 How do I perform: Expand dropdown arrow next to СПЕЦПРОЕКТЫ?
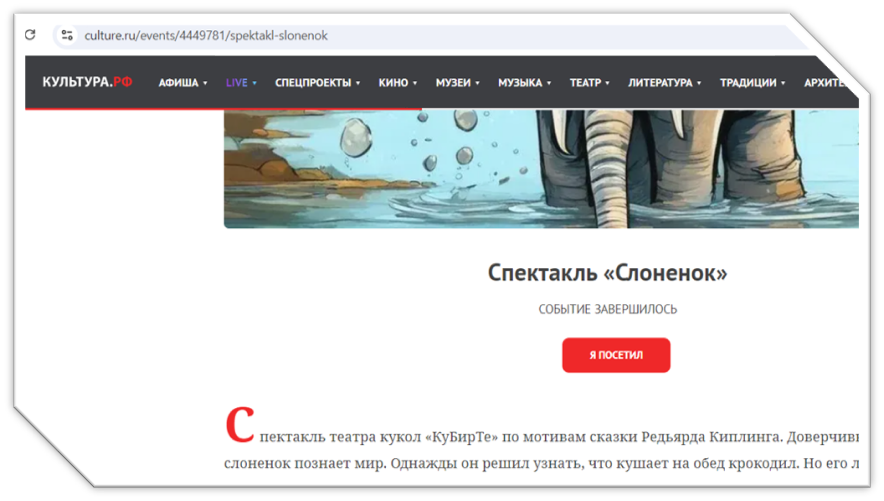click(x=358, y=83)
